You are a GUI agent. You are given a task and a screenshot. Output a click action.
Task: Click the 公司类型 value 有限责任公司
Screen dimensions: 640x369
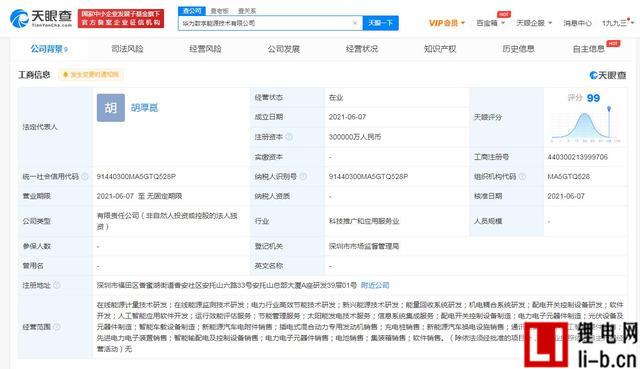[x=167, y=221]
